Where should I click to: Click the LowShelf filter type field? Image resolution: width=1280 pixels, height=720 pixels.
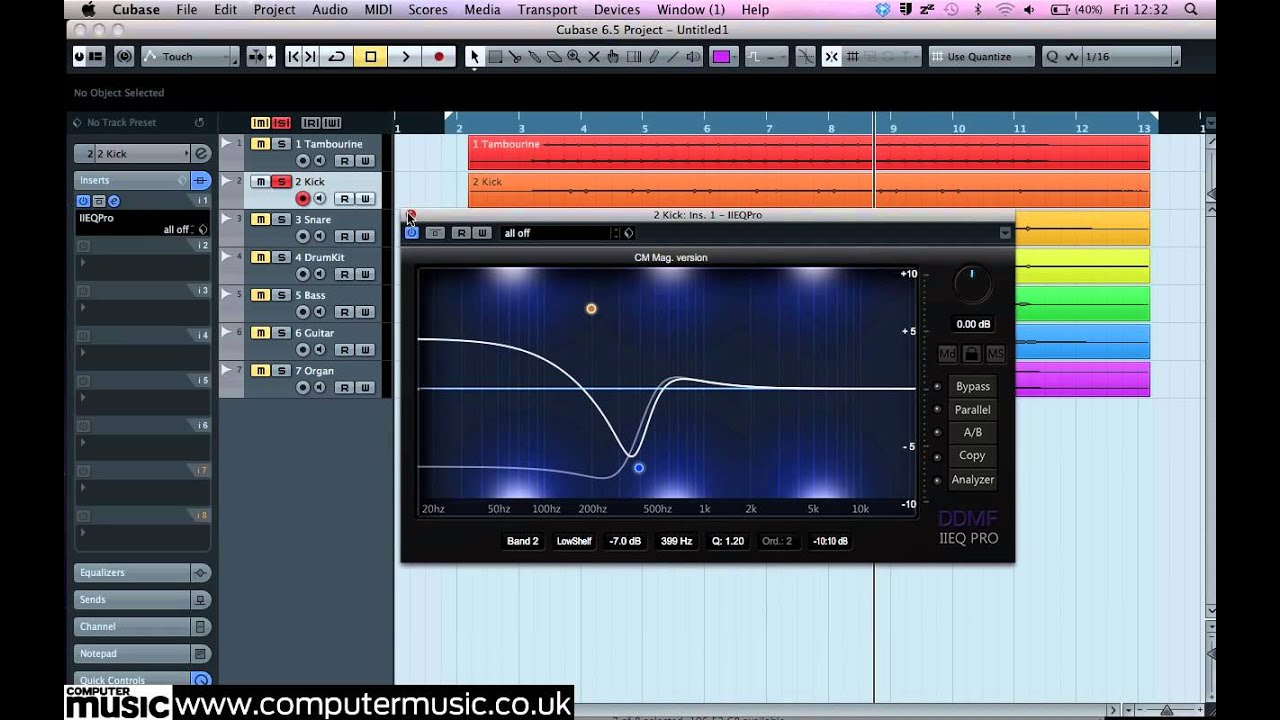(574, 541)
